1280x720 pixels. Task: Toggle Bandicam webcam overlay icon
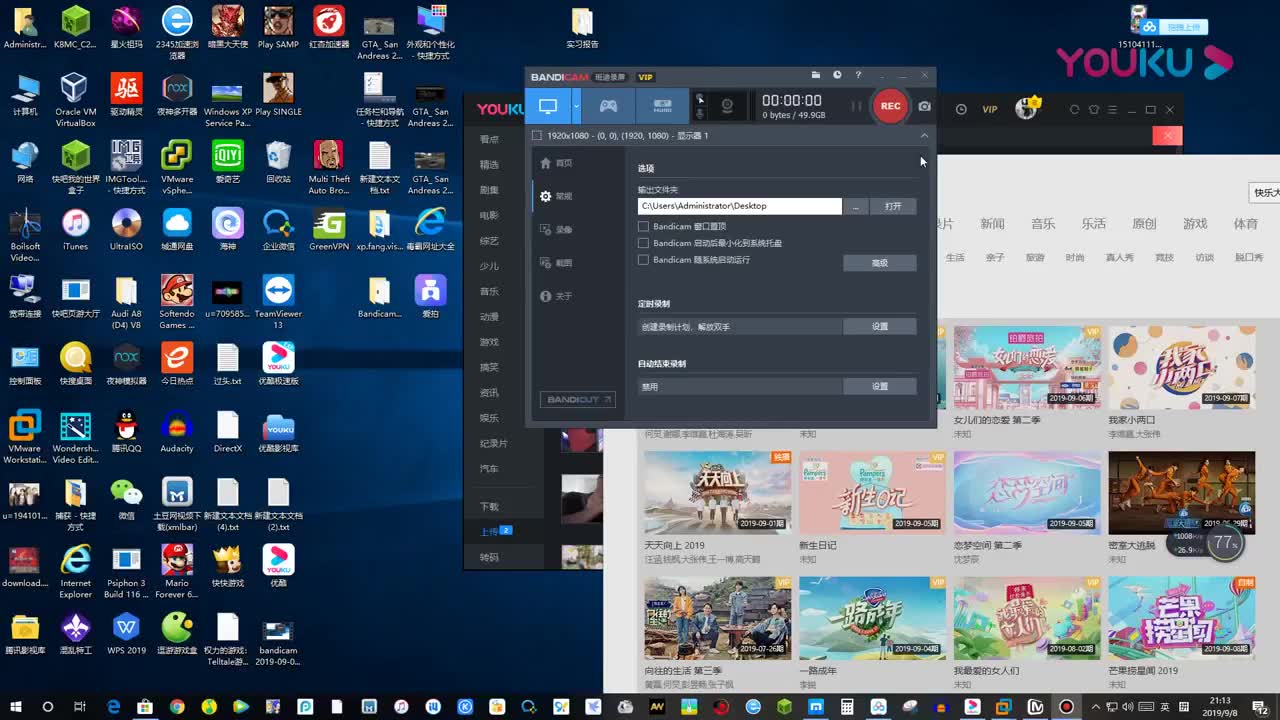pyautogui.click(x=728, y=106)
